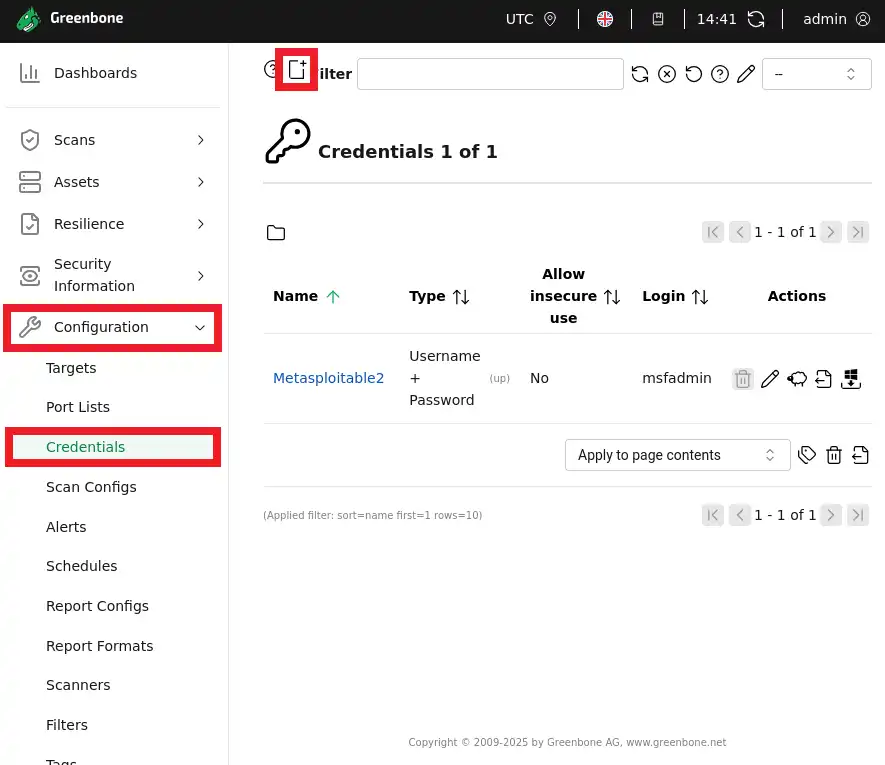Click the New Credential icon
The width and height of the screenshot is (885, 765).
tap(297, 70)
